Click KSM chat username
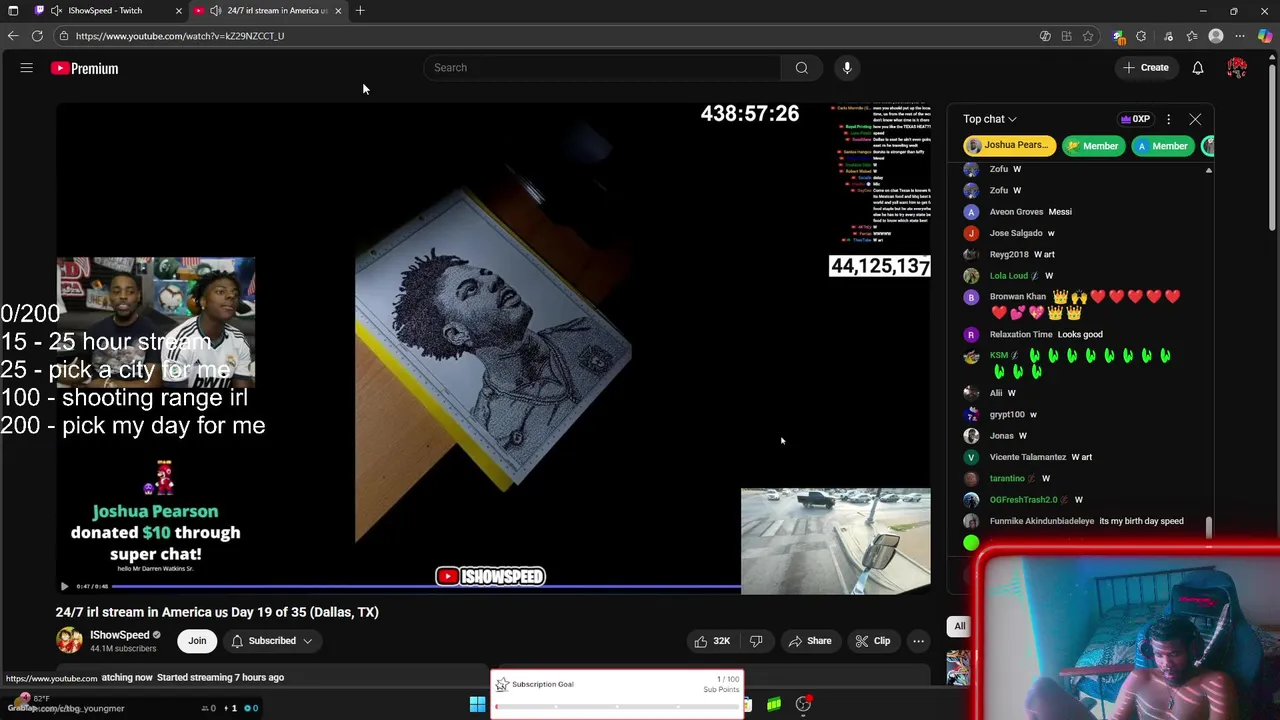 (x=998, y=356)
